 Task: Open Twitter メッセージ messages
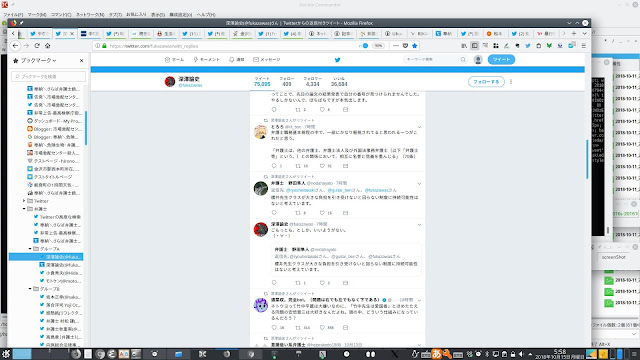(267, 60)
